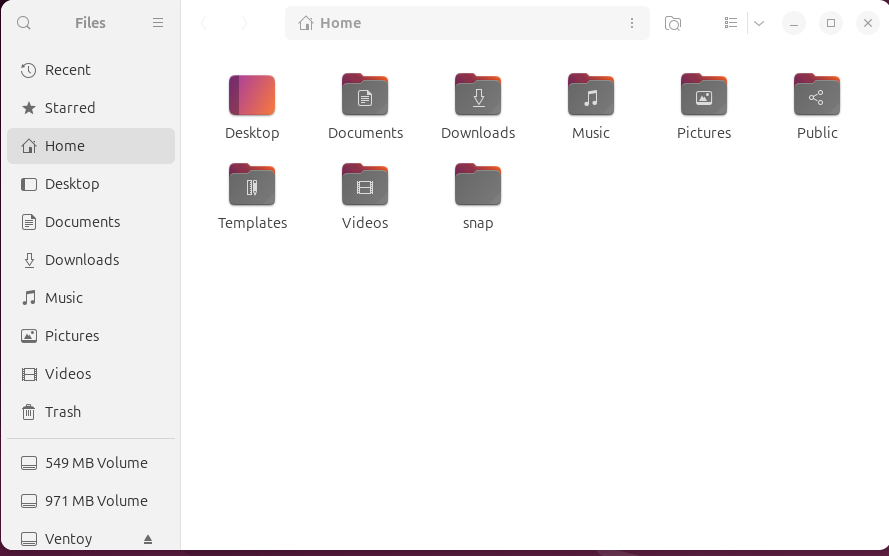Viewport: 889px width, 556px height.
Task: Go to Recent in the sidebar
Action: pos(67,70)
